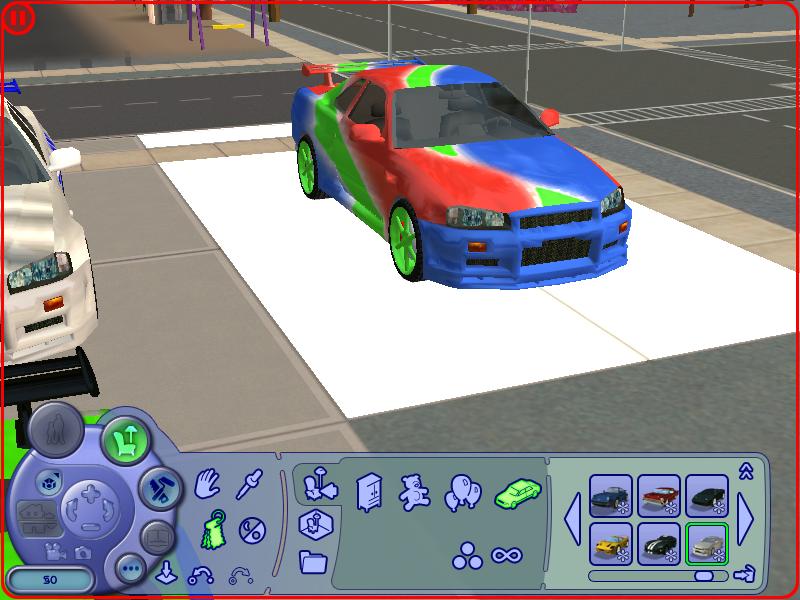Switch to Build Mode
Screen dimensions: 800x600
(x=156, y=490)
